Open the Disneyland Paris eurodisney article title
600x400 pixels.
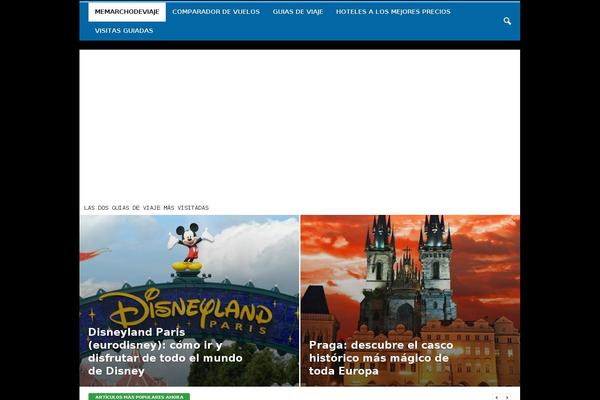(x=165, y=351)
